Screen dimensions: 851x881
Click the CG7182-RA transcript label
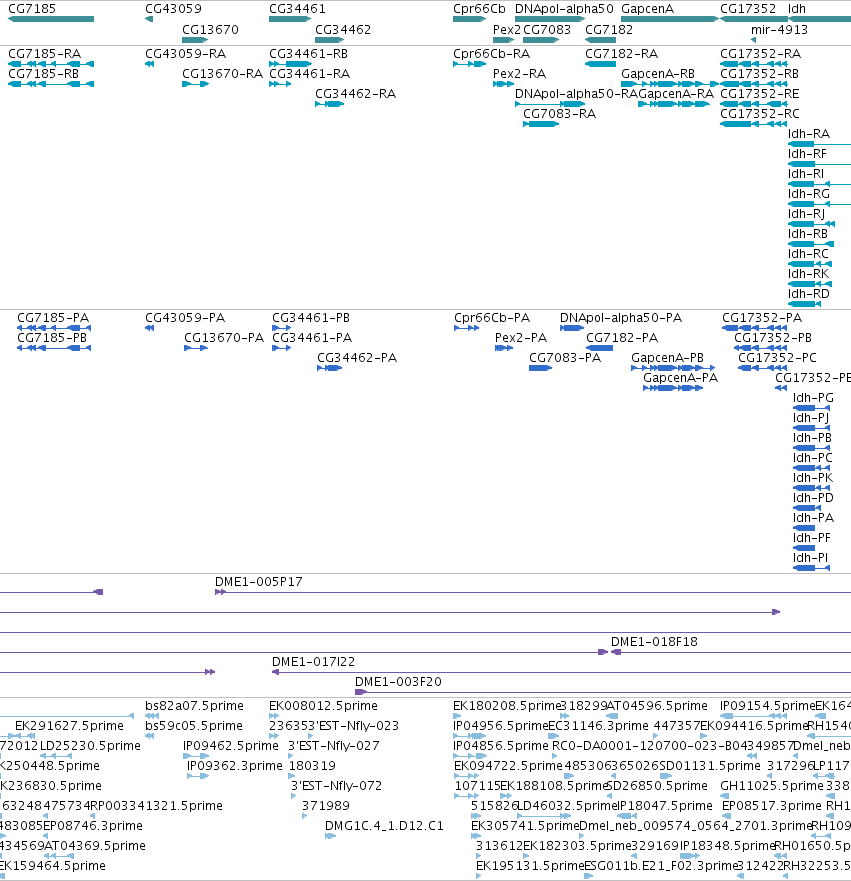pyautogui.click(x=621, y=54)
